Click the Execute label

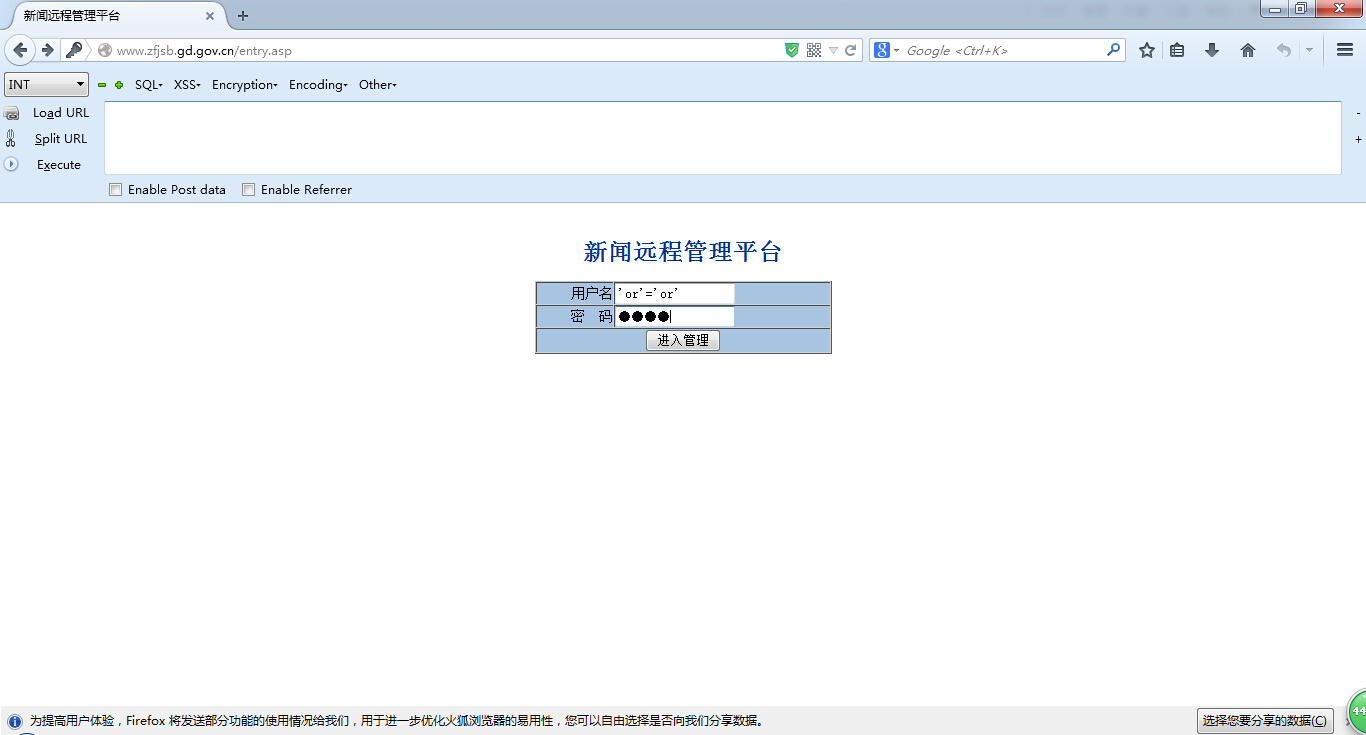(x=59, y=165)
